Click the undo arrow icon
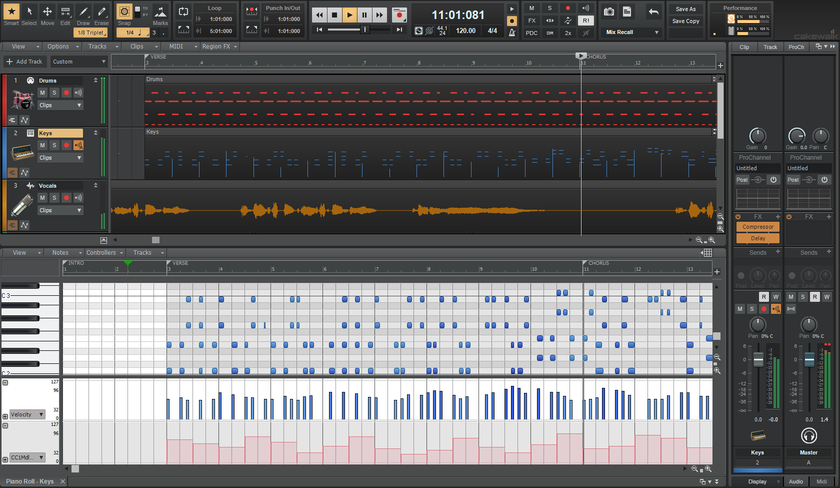The height and width of the screenshot is (488, 840). point(653,11)
